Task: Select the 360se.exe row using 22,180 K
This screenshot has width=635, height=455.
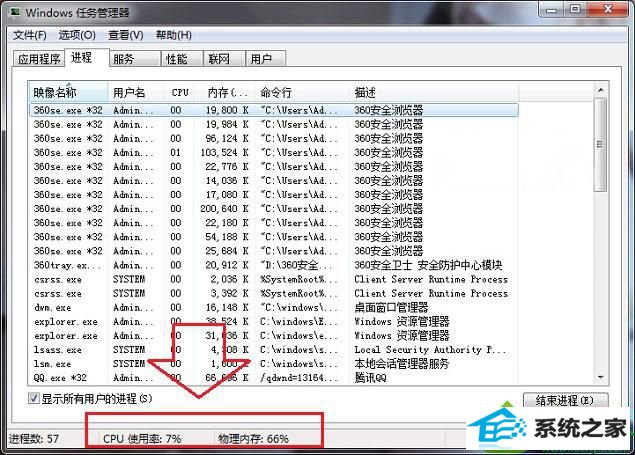Action: (274, 223)
